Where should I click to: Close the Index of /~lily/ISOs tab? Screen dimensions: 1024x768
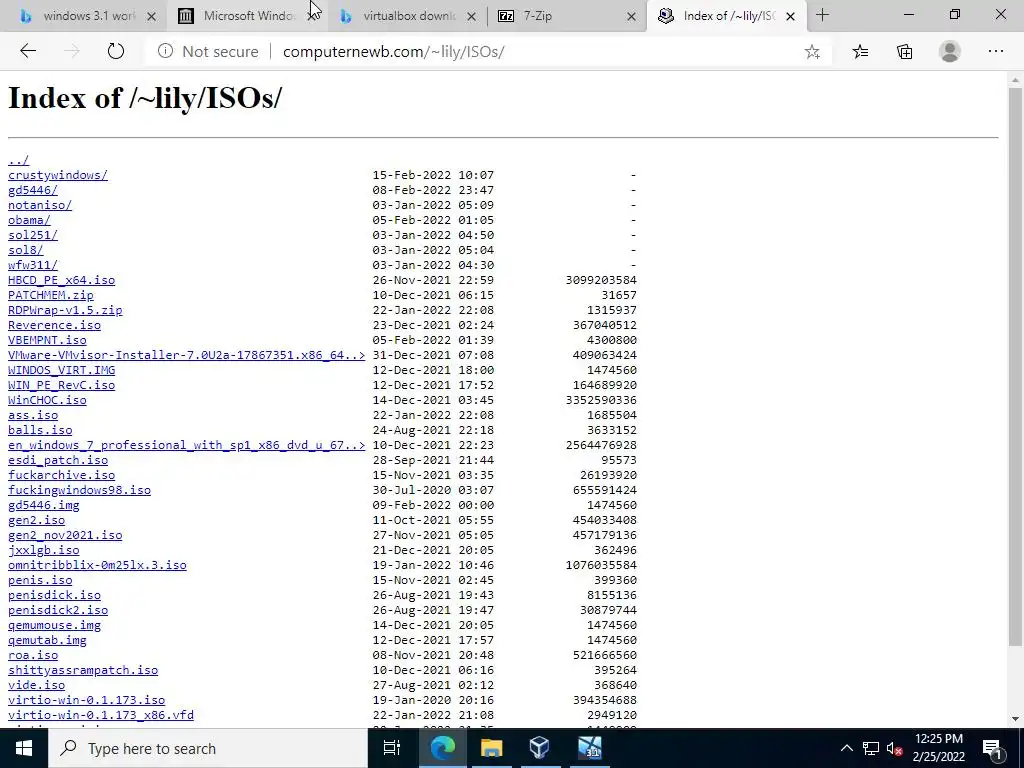(790, 16)
